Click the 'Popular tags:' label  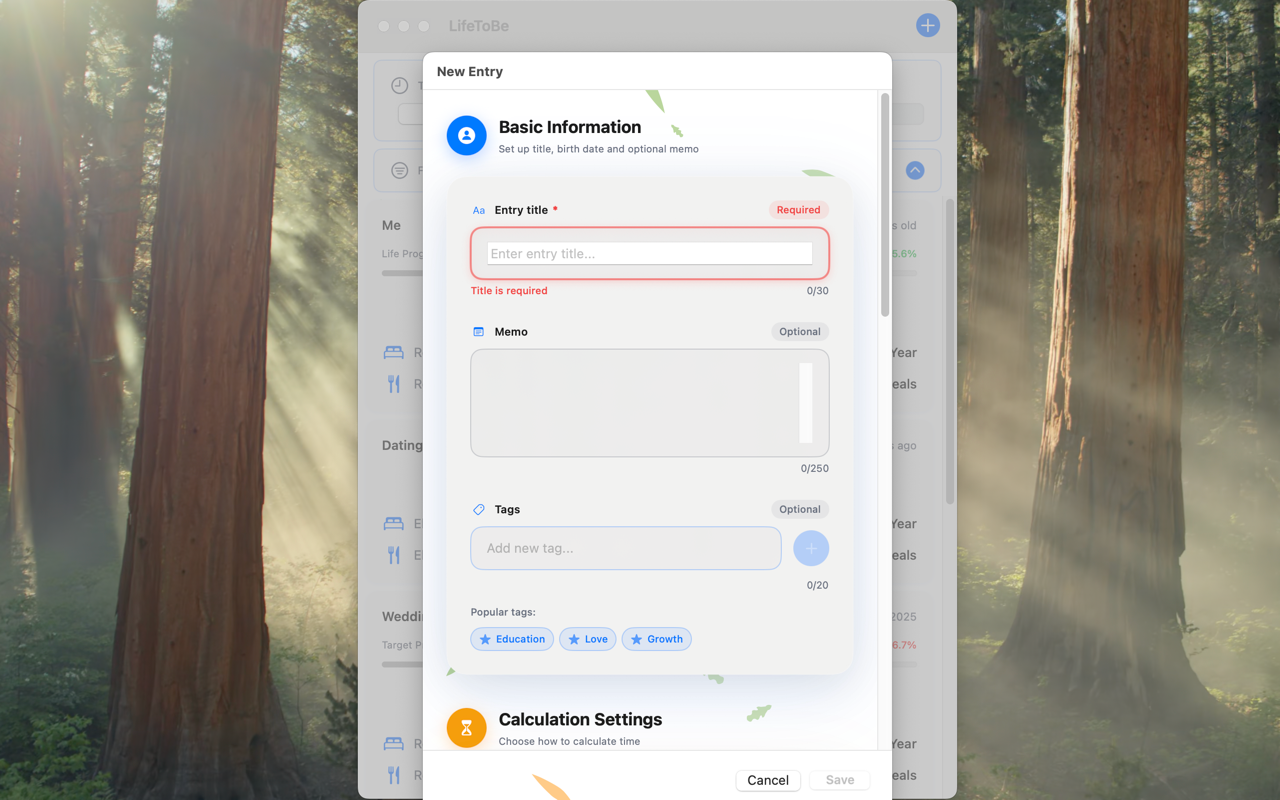click(503, 612)
